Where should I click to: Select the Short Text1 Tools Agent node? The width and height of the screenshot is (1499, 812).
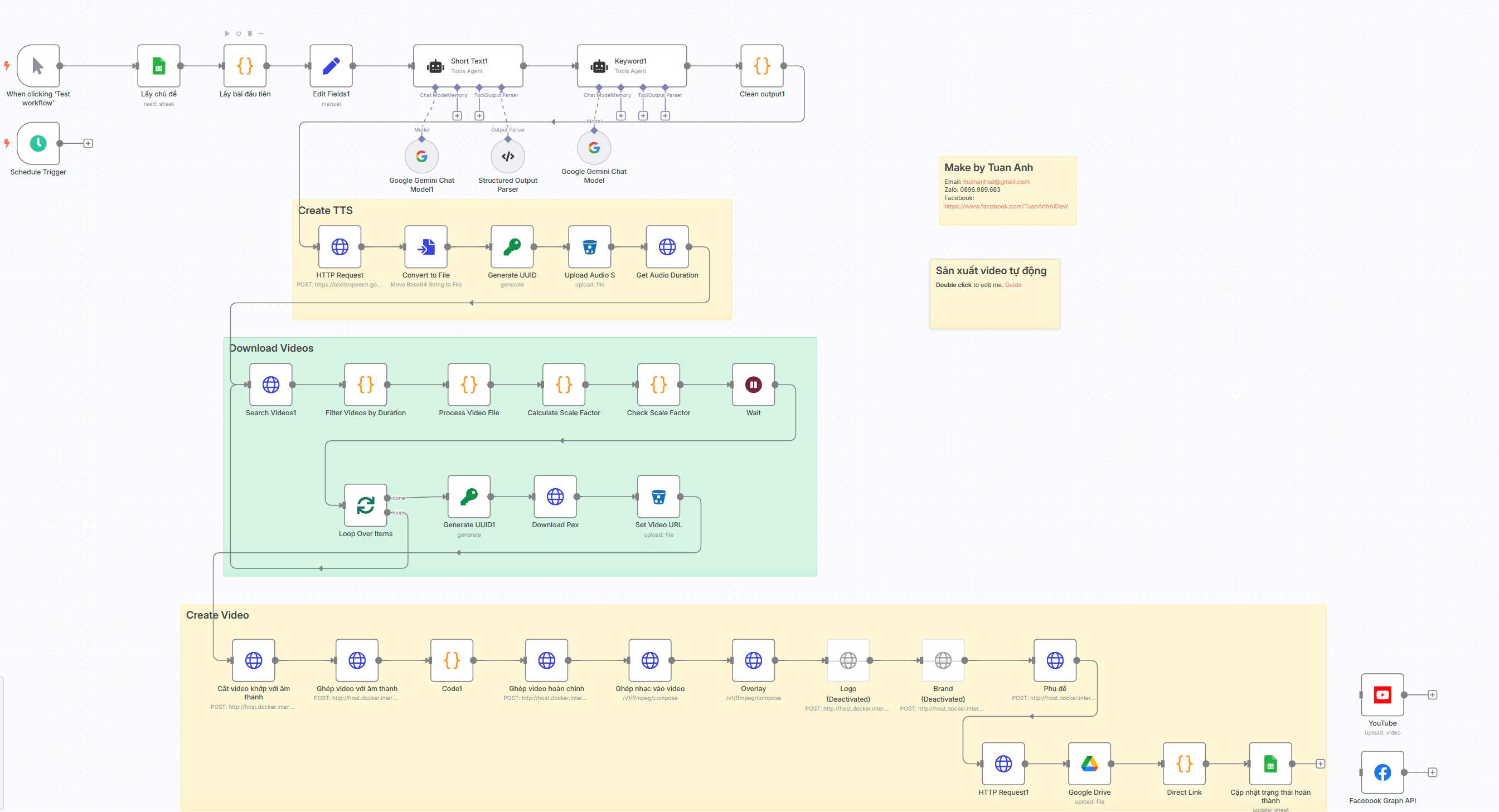(x=468, y=66)
